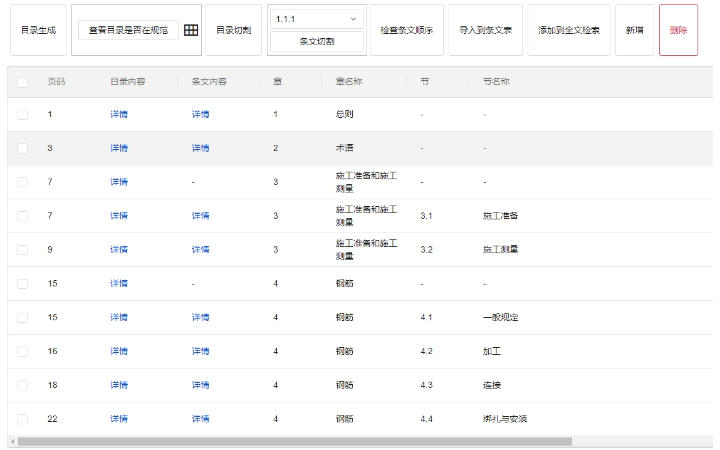The image size is (720, 450).
Task: Click the 条文内容 column header
Action: click(209, 82)
